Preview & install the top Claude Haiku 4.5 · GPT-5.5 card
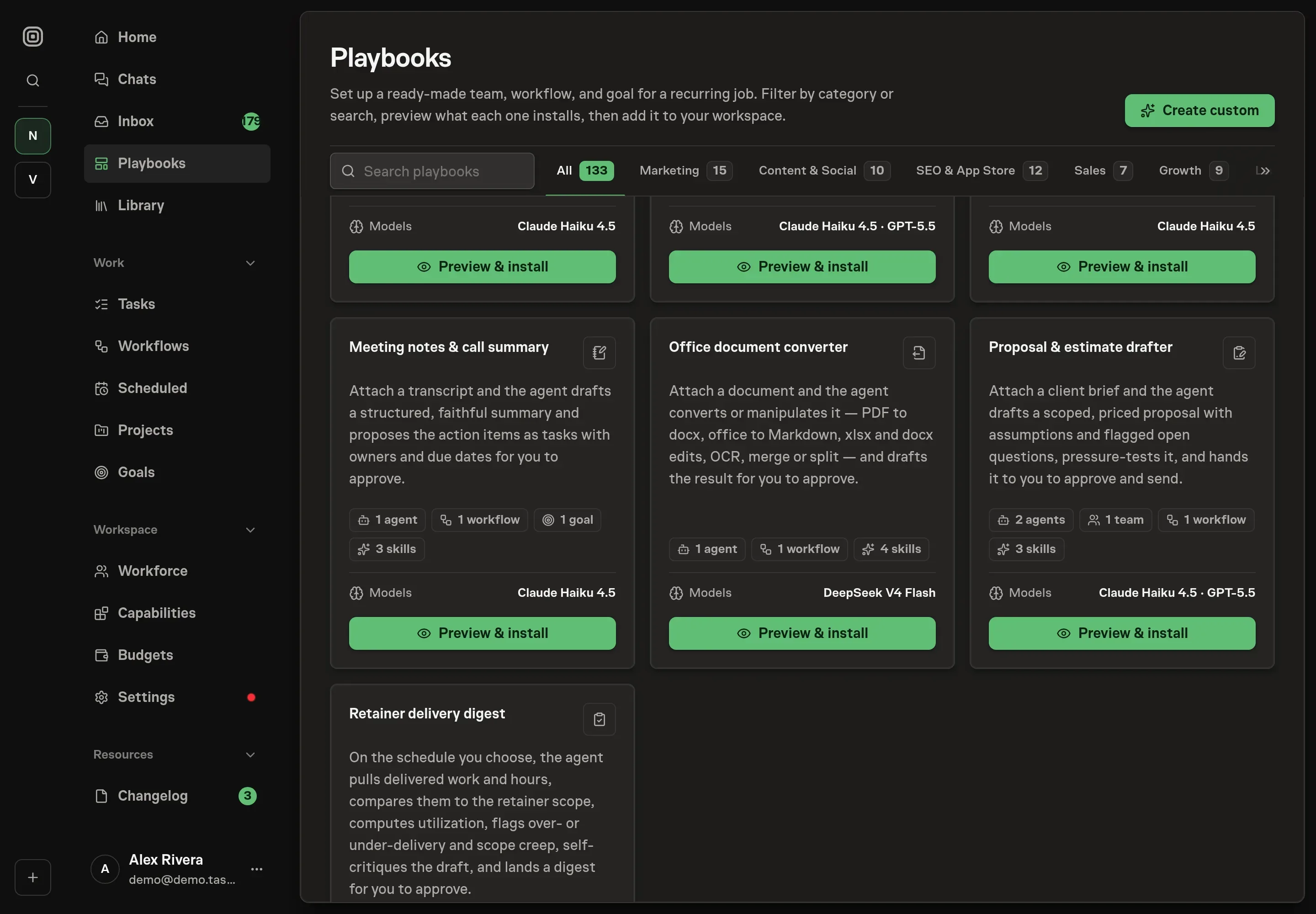 [802, 267]
